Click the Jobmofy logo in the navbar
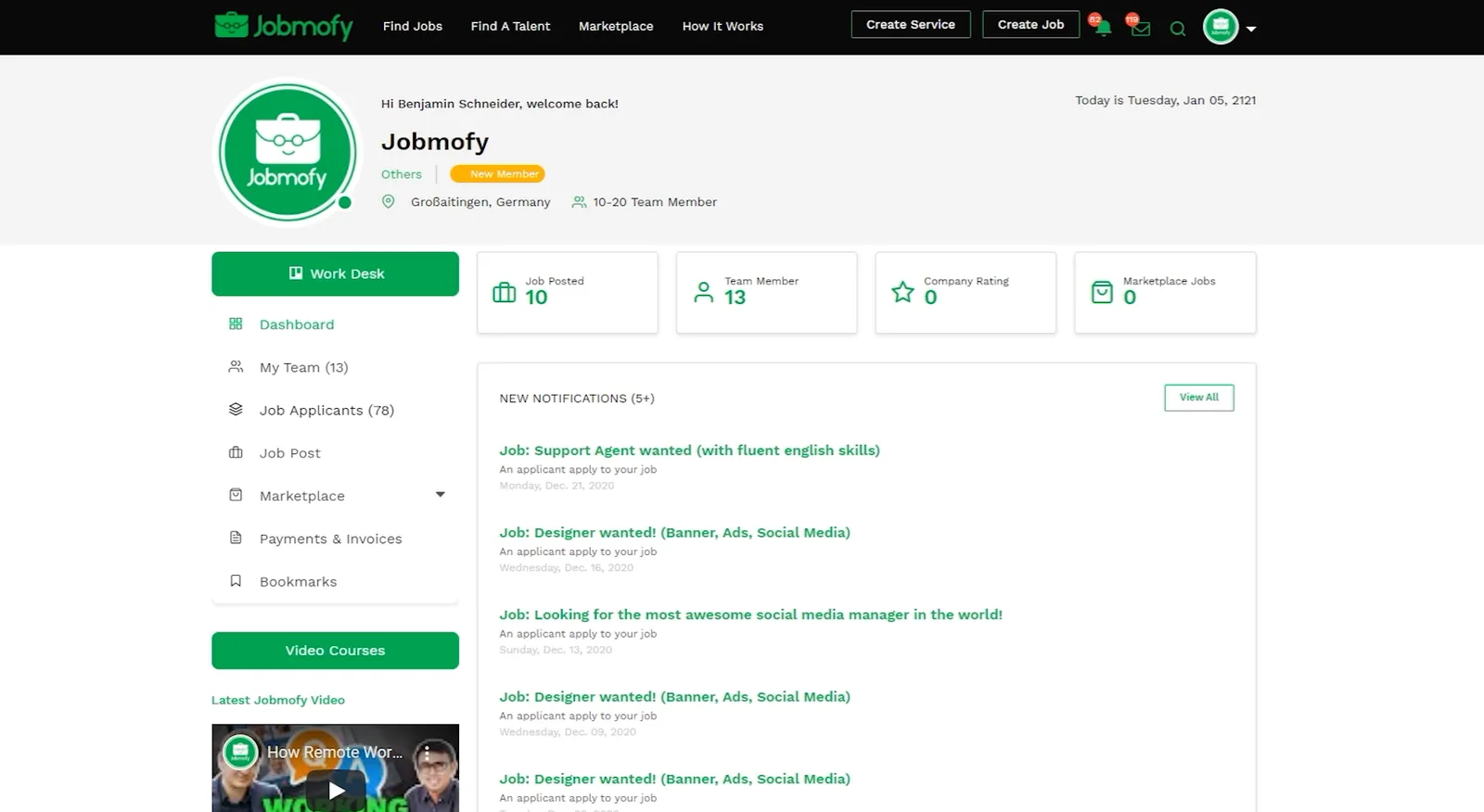The height and width of the screenshot is (812, 1484). point(283,26)
